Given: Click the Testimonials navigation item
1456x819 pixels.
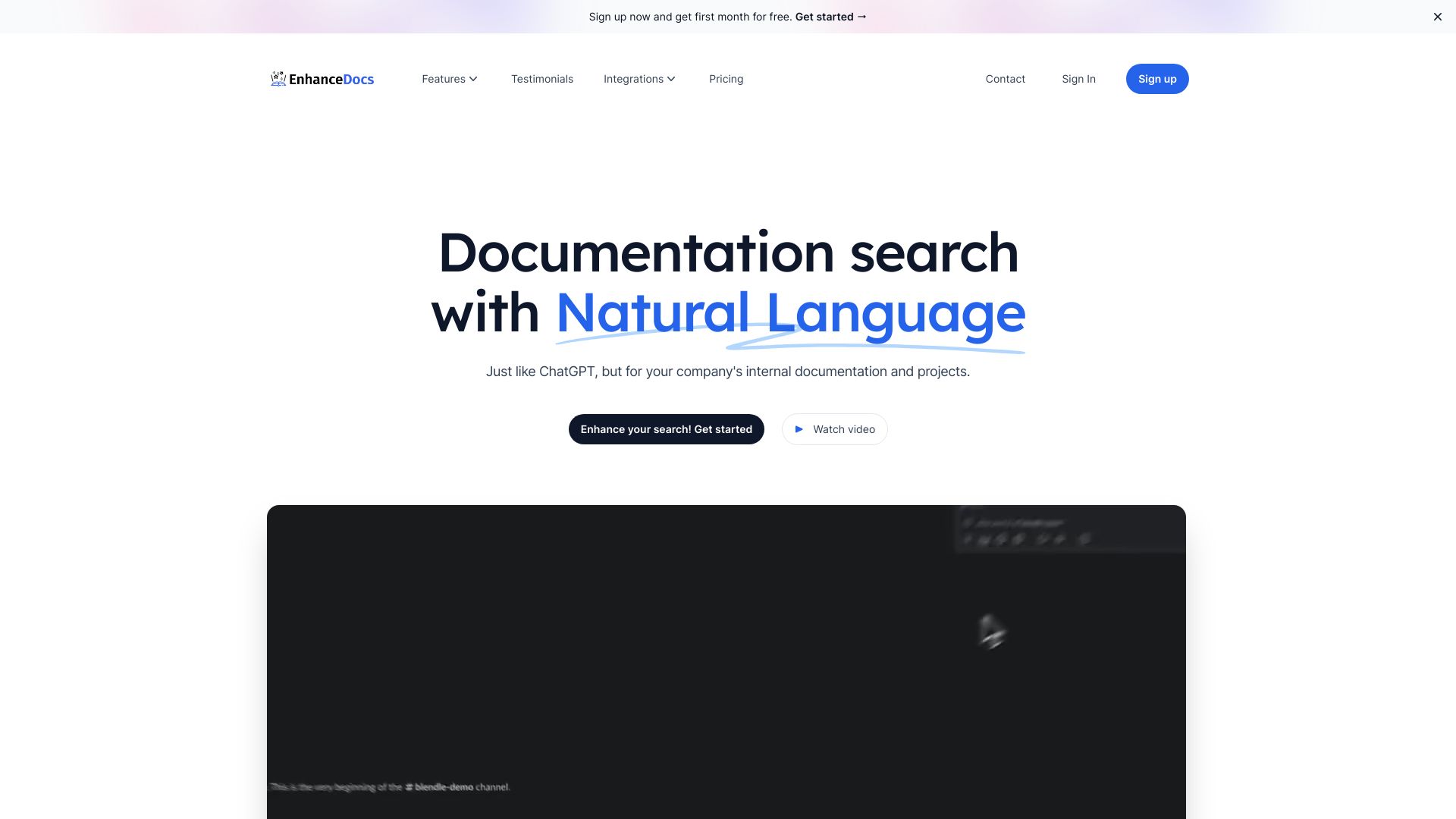Looking at the screenshot, I should 542,79.
